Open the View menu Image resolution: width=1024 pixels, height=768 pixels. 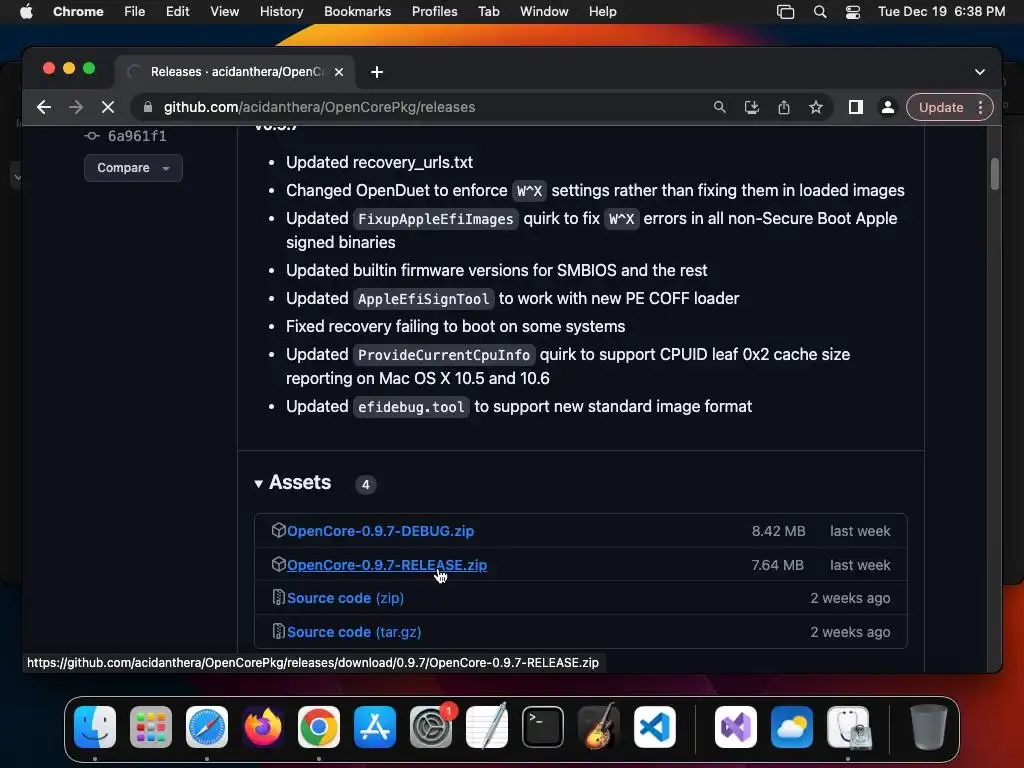224,12
